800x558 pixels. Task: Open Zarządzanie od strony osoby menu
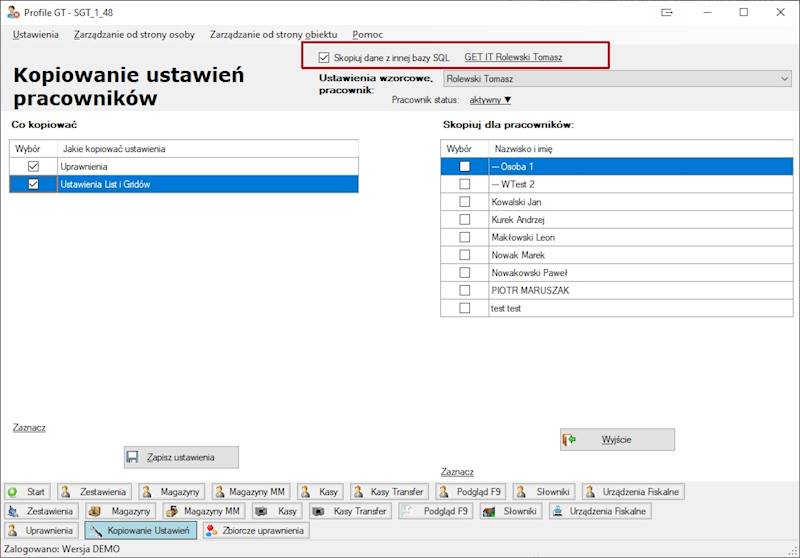pyautogui.click(x=134, y=35)
